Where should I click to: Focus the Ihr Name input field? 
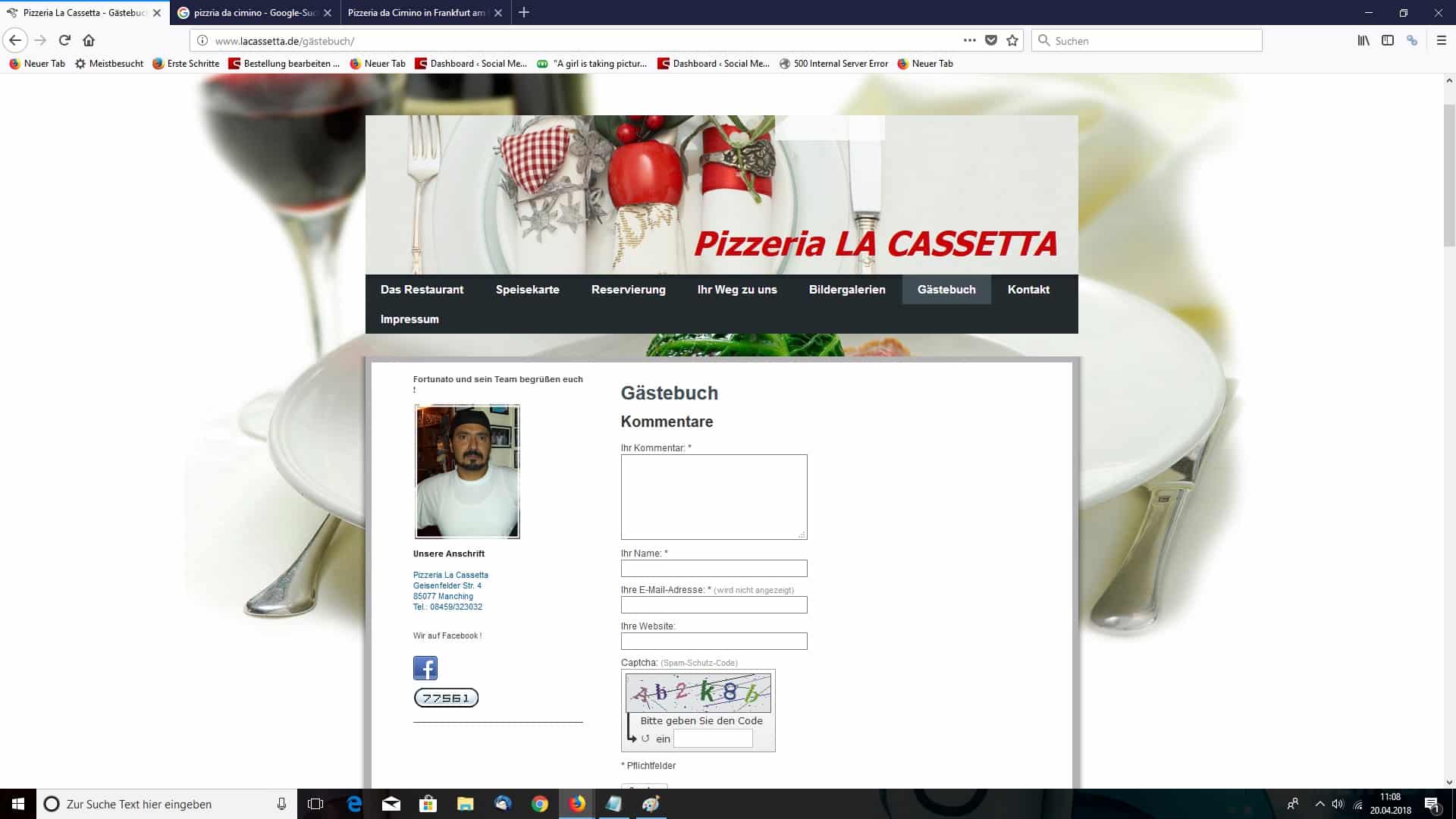(x=714, y=568)
